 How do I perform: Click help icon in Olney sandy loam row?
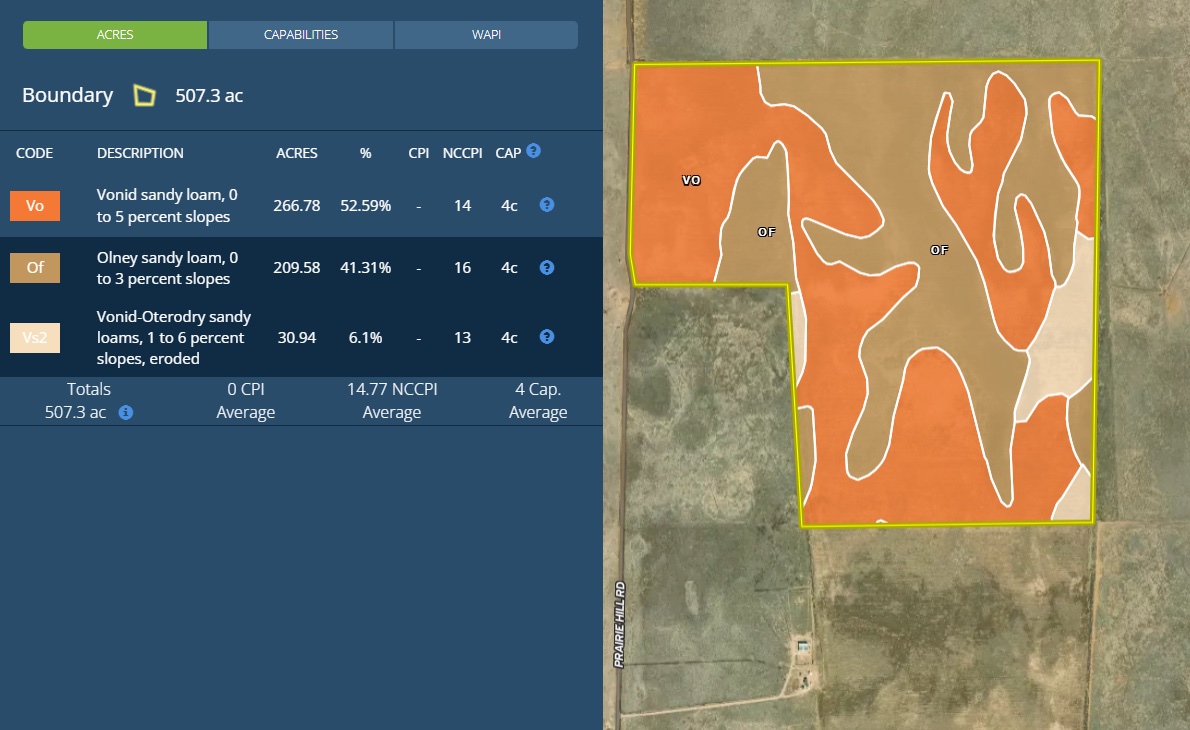547,268
